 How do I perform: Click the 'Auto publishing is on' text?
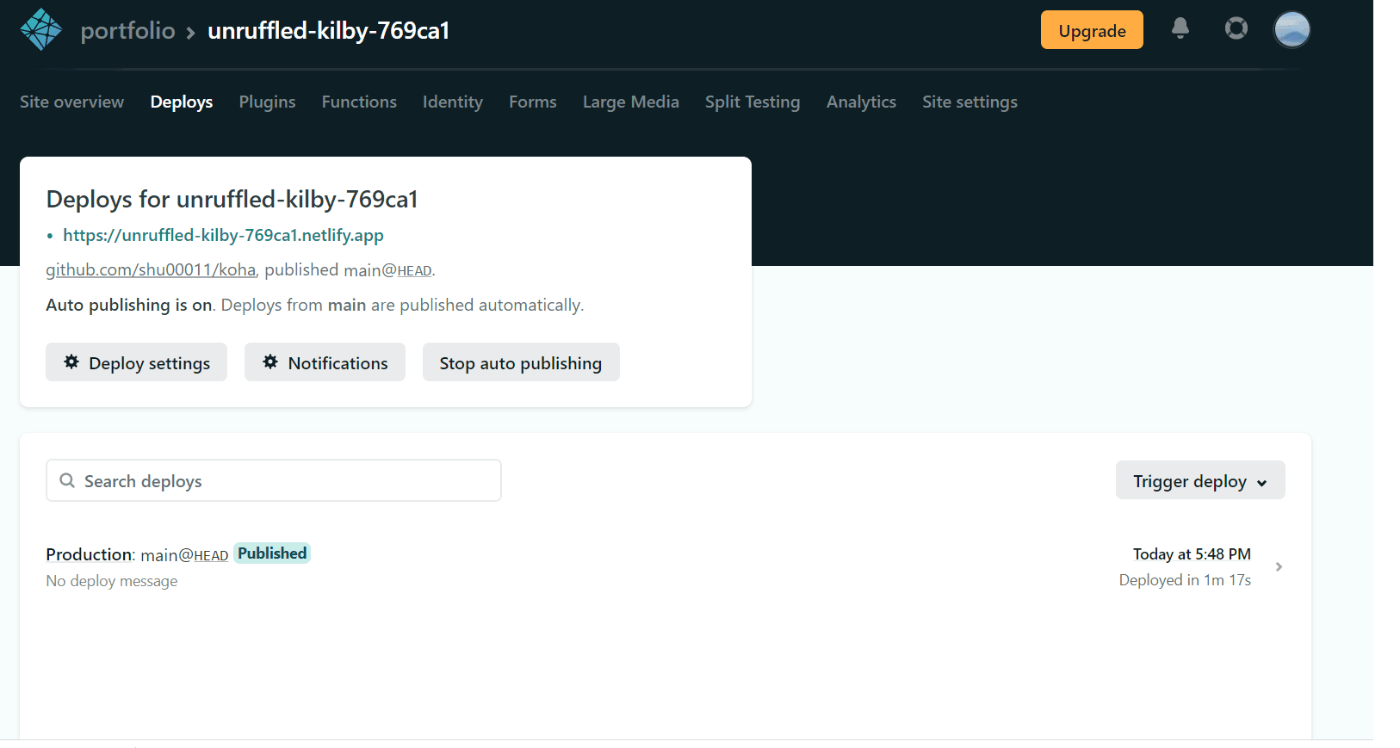click(x=129, y=305)
